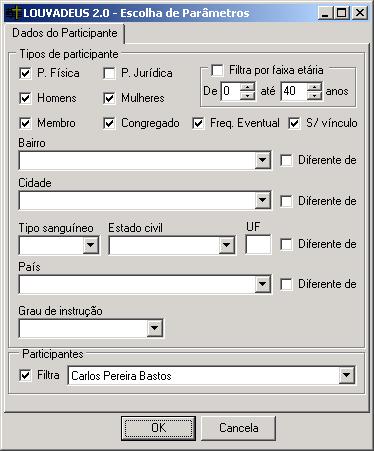Uncheck the Mulheres checkbox
The width and height of the screenshot is (374, 451).
(109, 98)
